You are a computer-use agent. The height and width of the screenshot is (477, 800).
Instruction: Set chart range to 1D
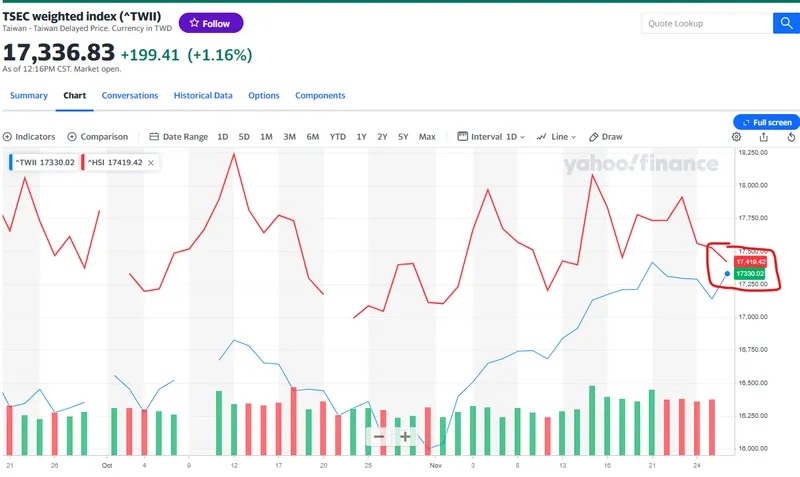point(222,137)
